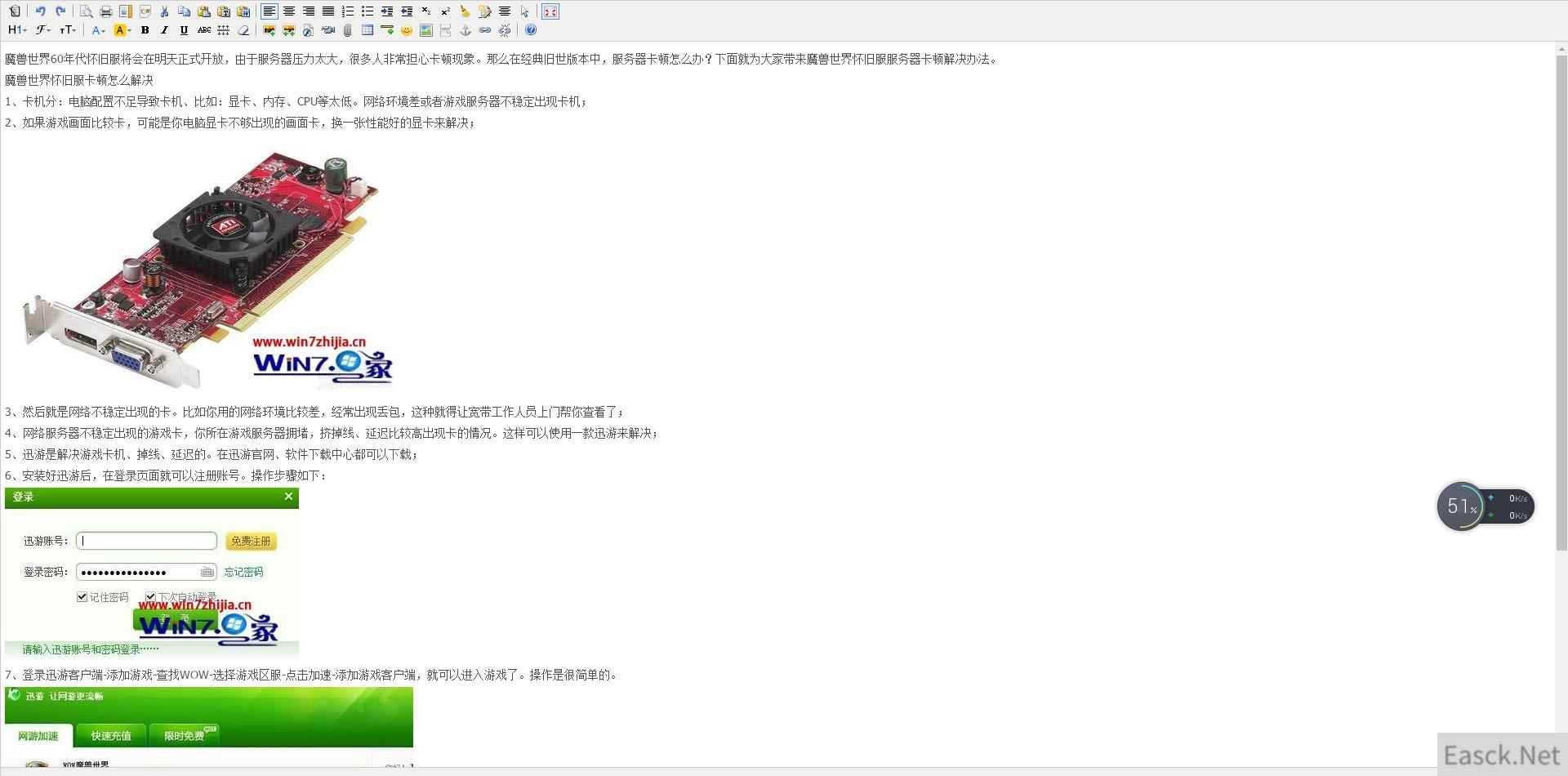This screenshot has height=776, width=1568.
Task: Open the line height options
Action: tap(223, 30)
